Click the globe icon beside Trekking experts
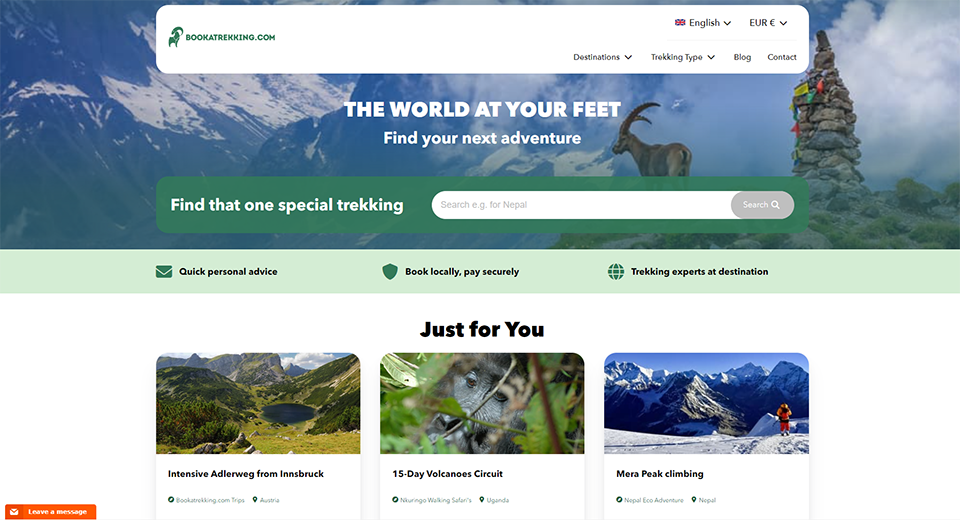The height and width of the screenshot is (520, 960). click(x=615, y=271)
